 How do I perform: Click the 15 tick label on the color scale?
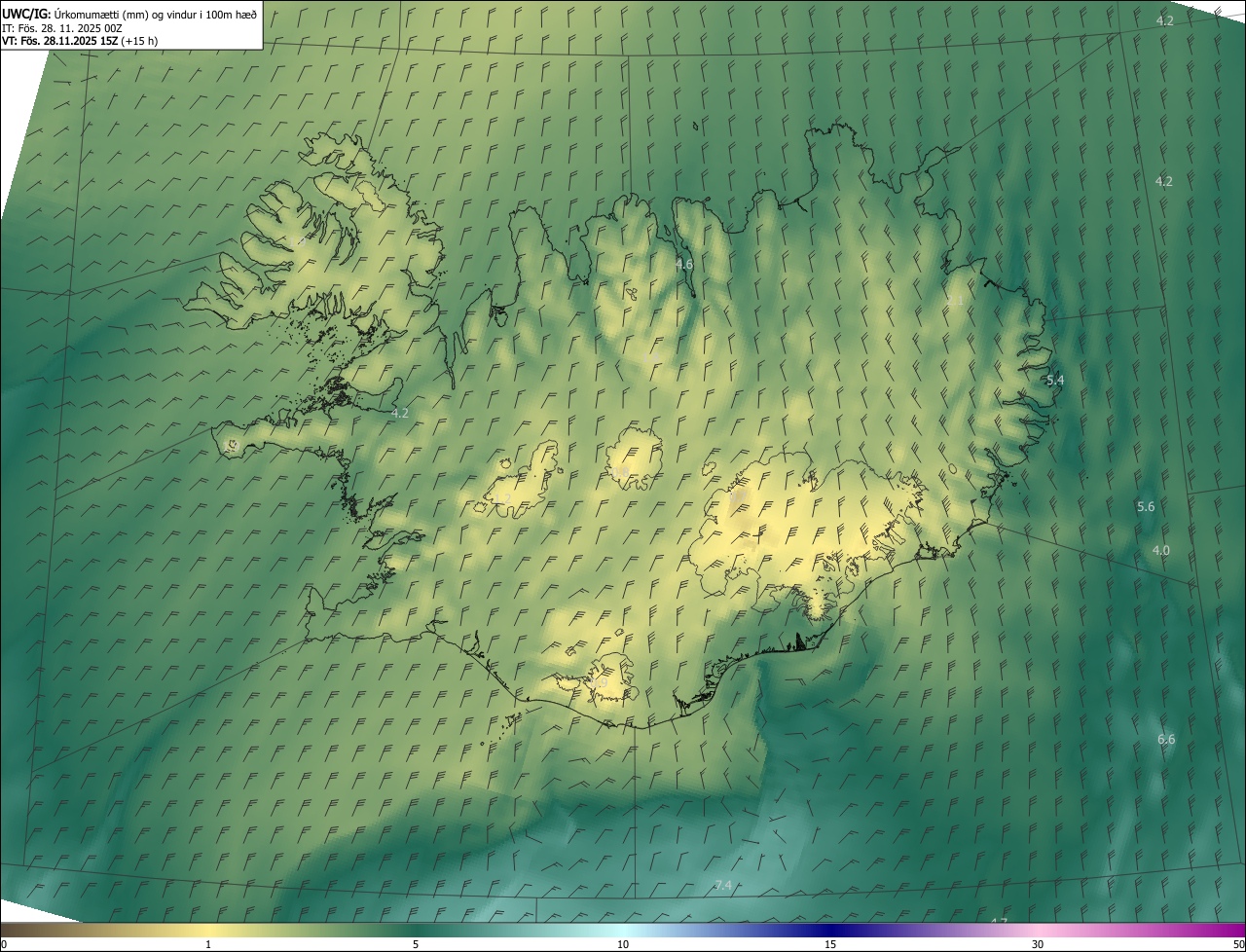(830, 944)
